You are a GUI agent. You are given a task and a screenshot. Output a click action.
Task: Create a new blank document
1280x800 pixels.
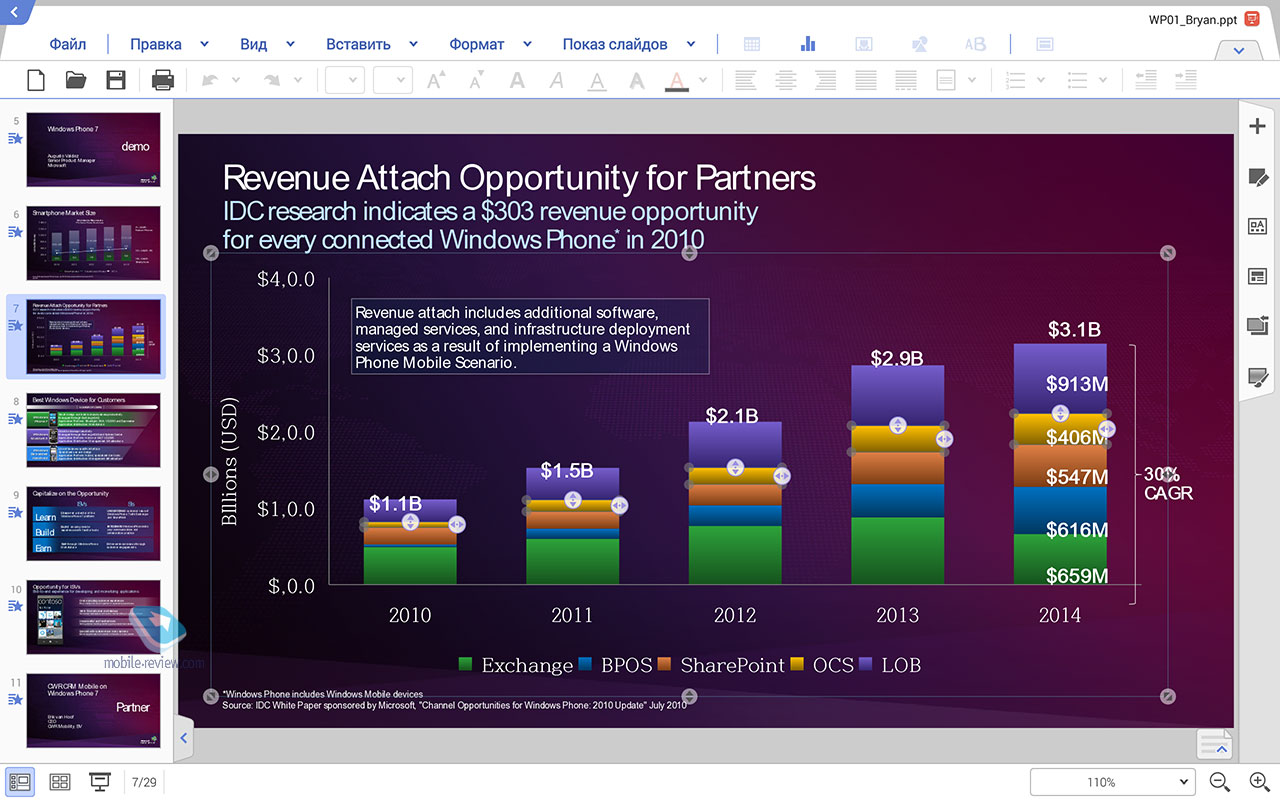pyautogui.click(x=36, y=80)
